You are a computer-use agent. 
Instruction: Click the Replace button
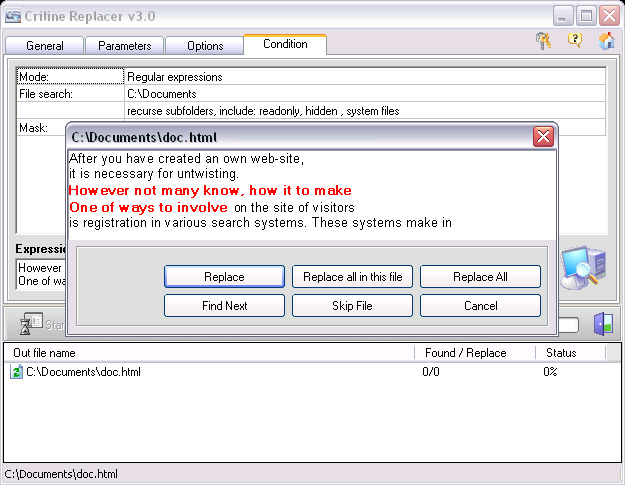click(224, 277)
